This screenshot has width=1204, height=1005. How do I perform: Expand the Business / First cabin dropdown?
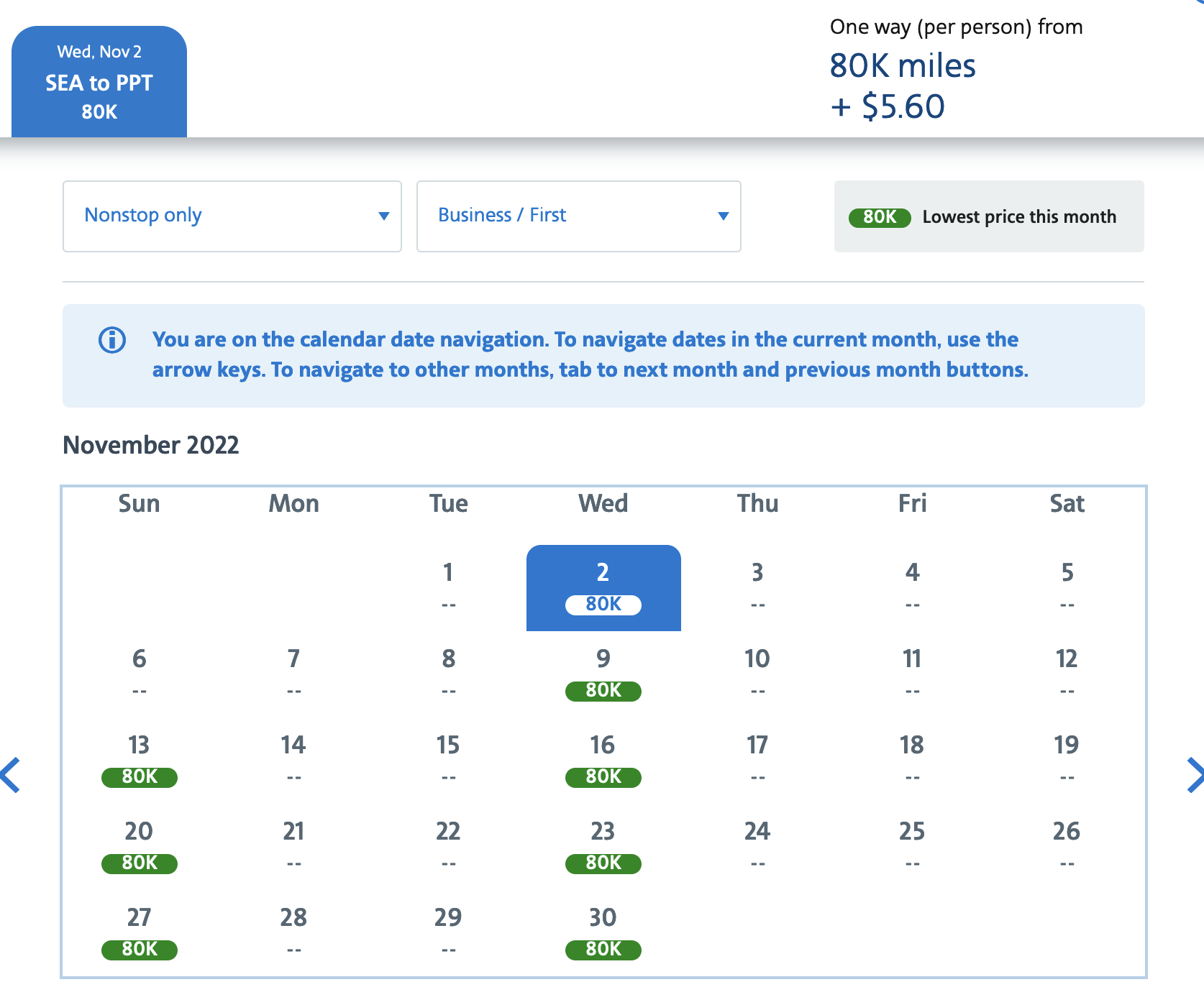pos(578,216)
